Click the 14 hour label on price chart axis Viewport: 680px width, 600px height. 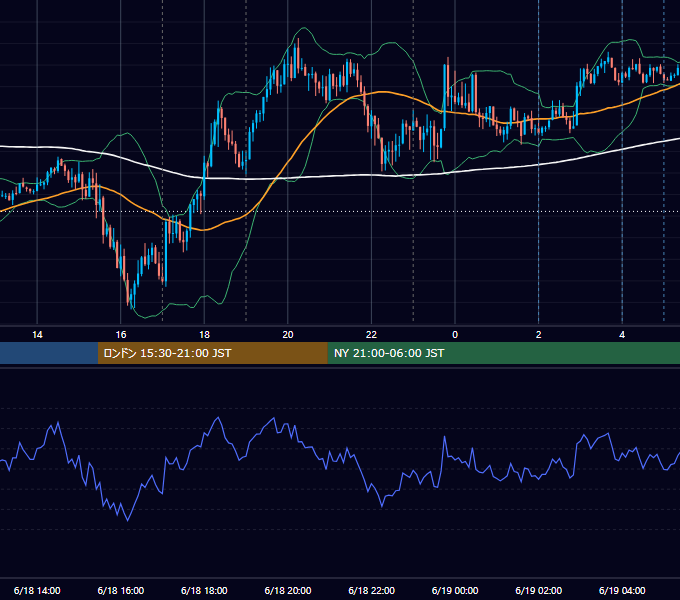coord(37,335)
